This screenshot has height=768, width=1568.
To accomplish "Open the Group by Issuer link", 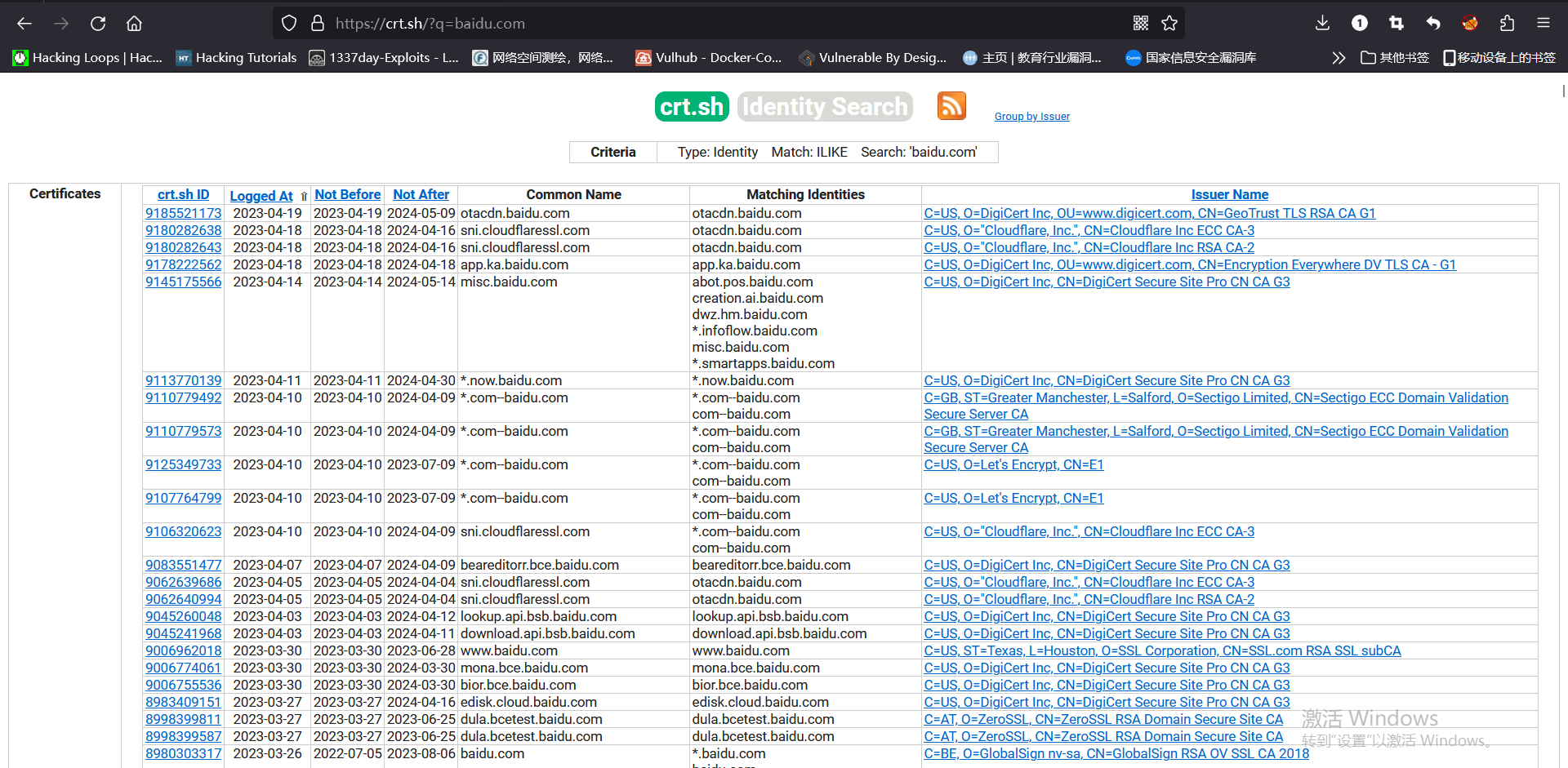I will pos(1032,117).
